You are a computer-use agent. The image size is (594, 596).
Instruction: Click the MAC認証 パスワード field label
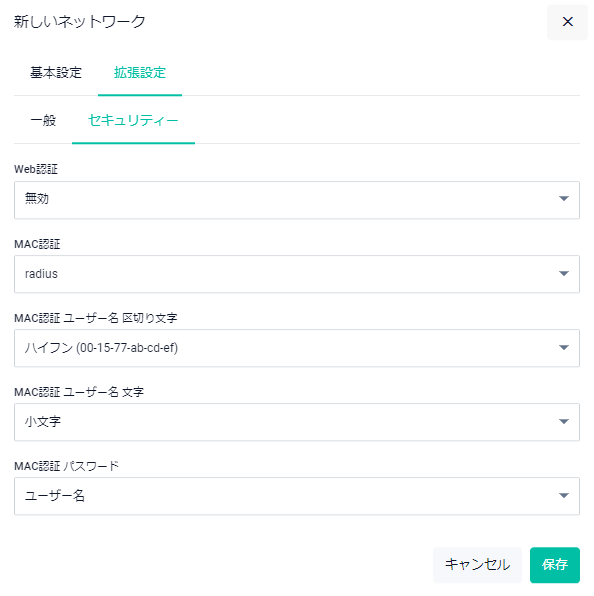click(67, 466)
